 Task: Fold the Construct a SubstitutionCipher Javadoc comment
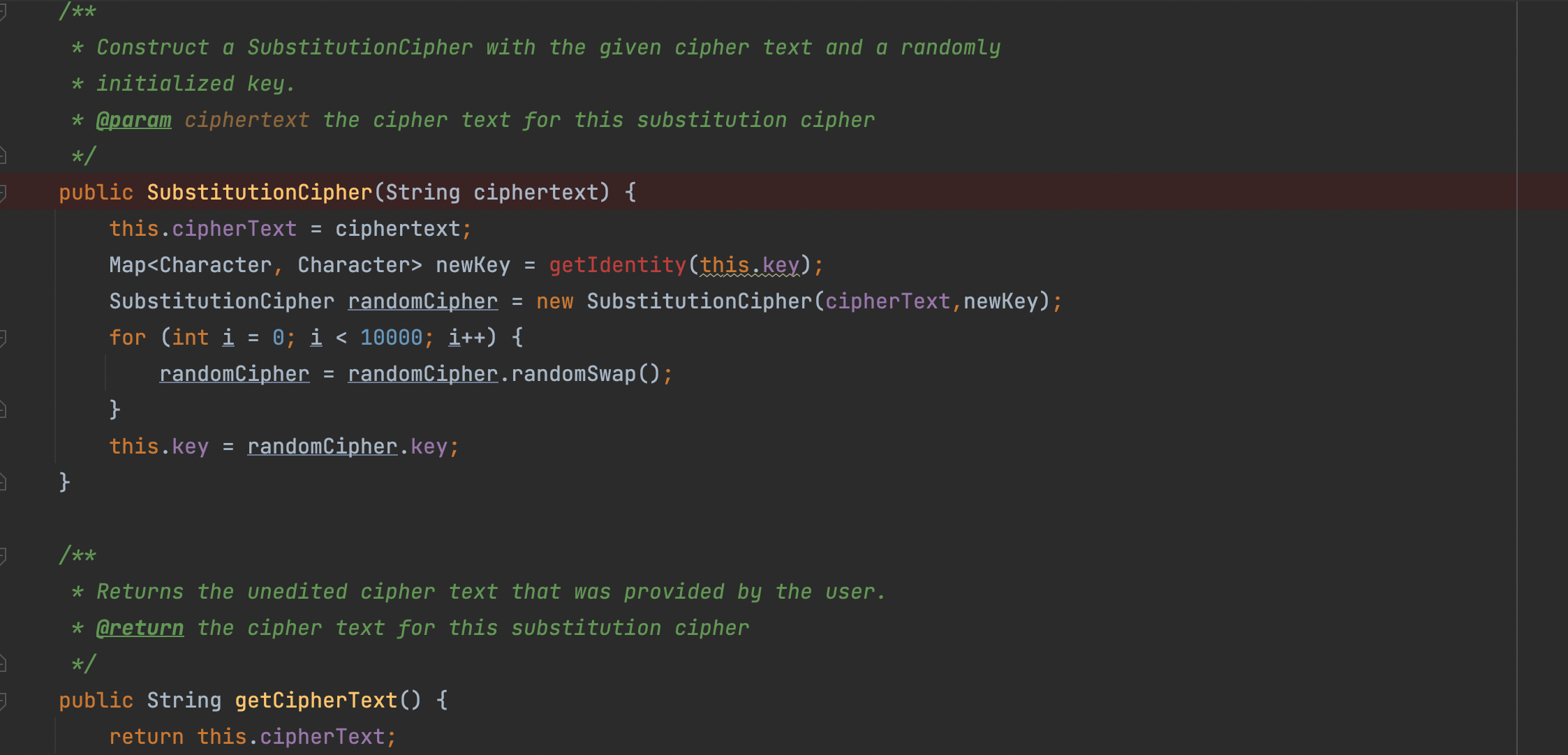tap(3, 12)
